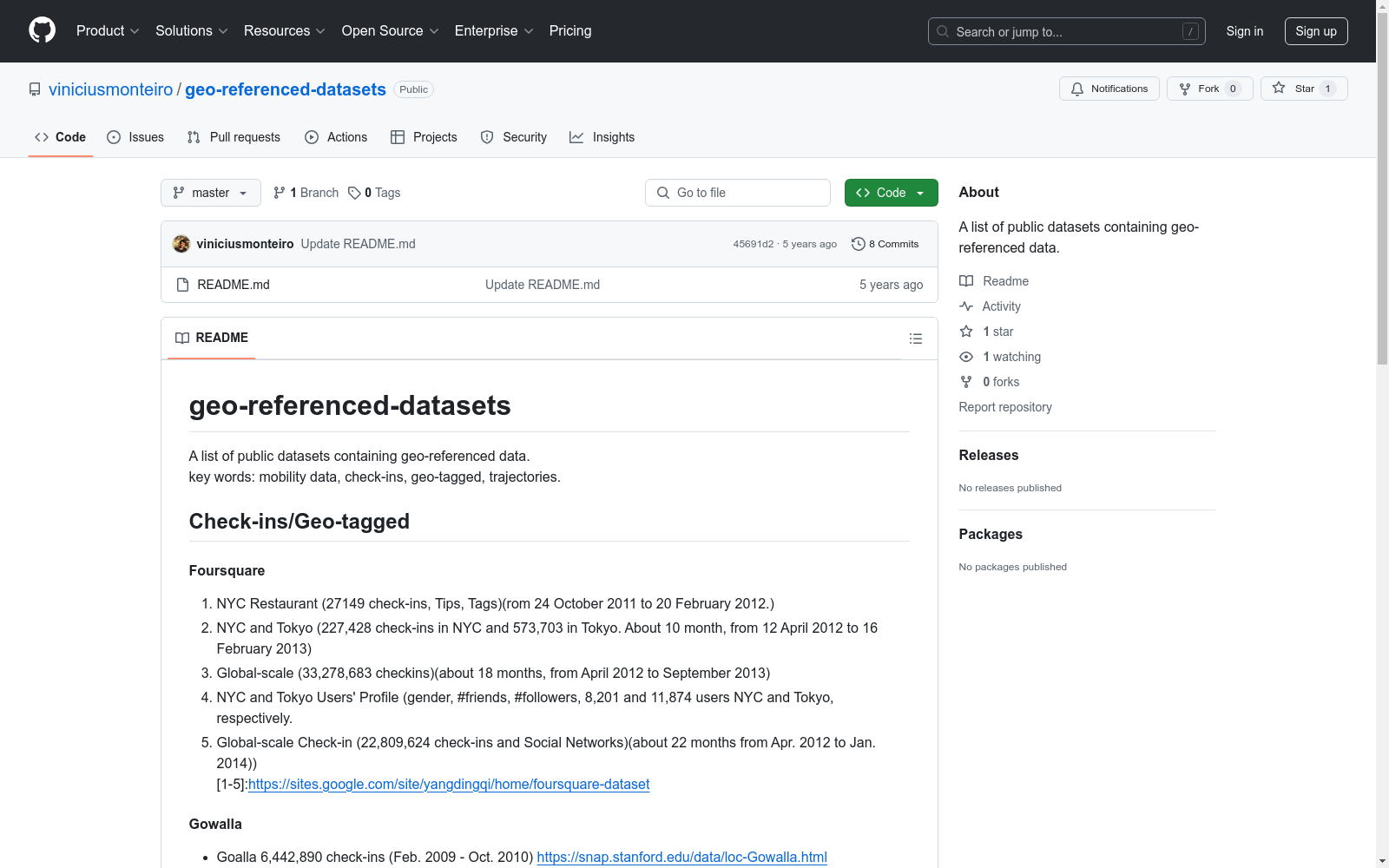Click the Public visibility badge

[x=414, y=89]
